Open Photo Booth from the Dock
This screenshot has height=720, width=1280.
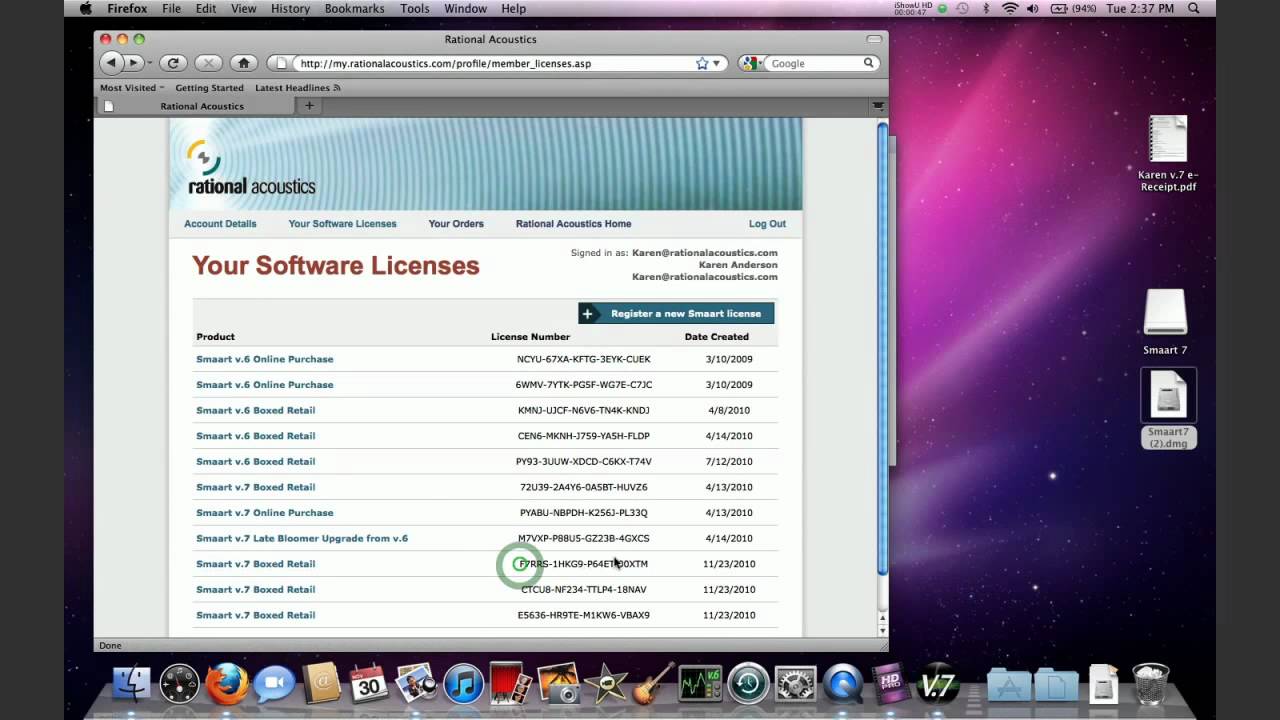[511, 684]
